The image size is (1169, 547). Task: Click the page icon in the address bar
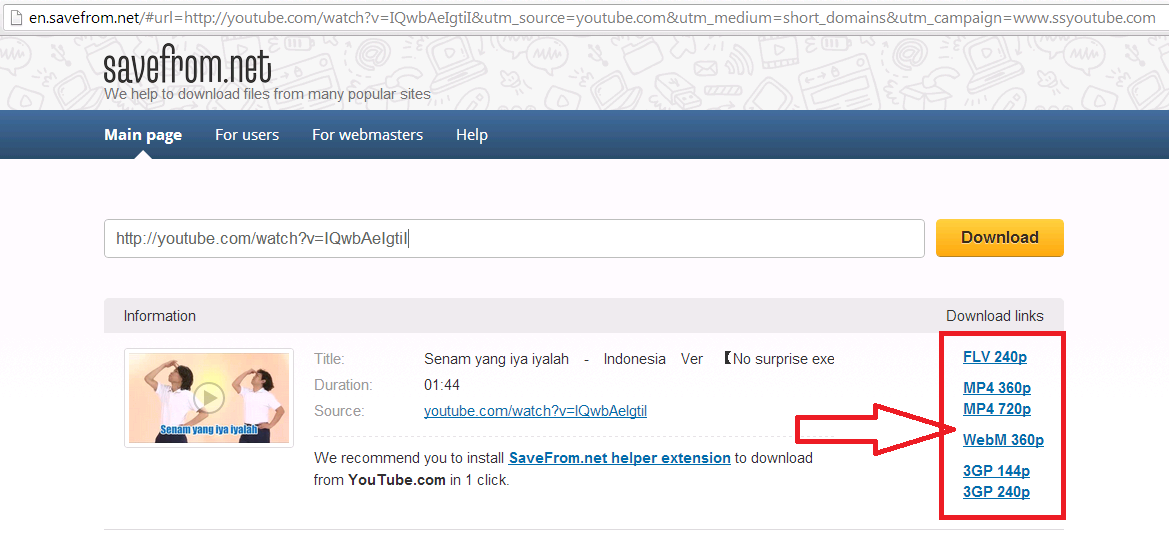16,18
